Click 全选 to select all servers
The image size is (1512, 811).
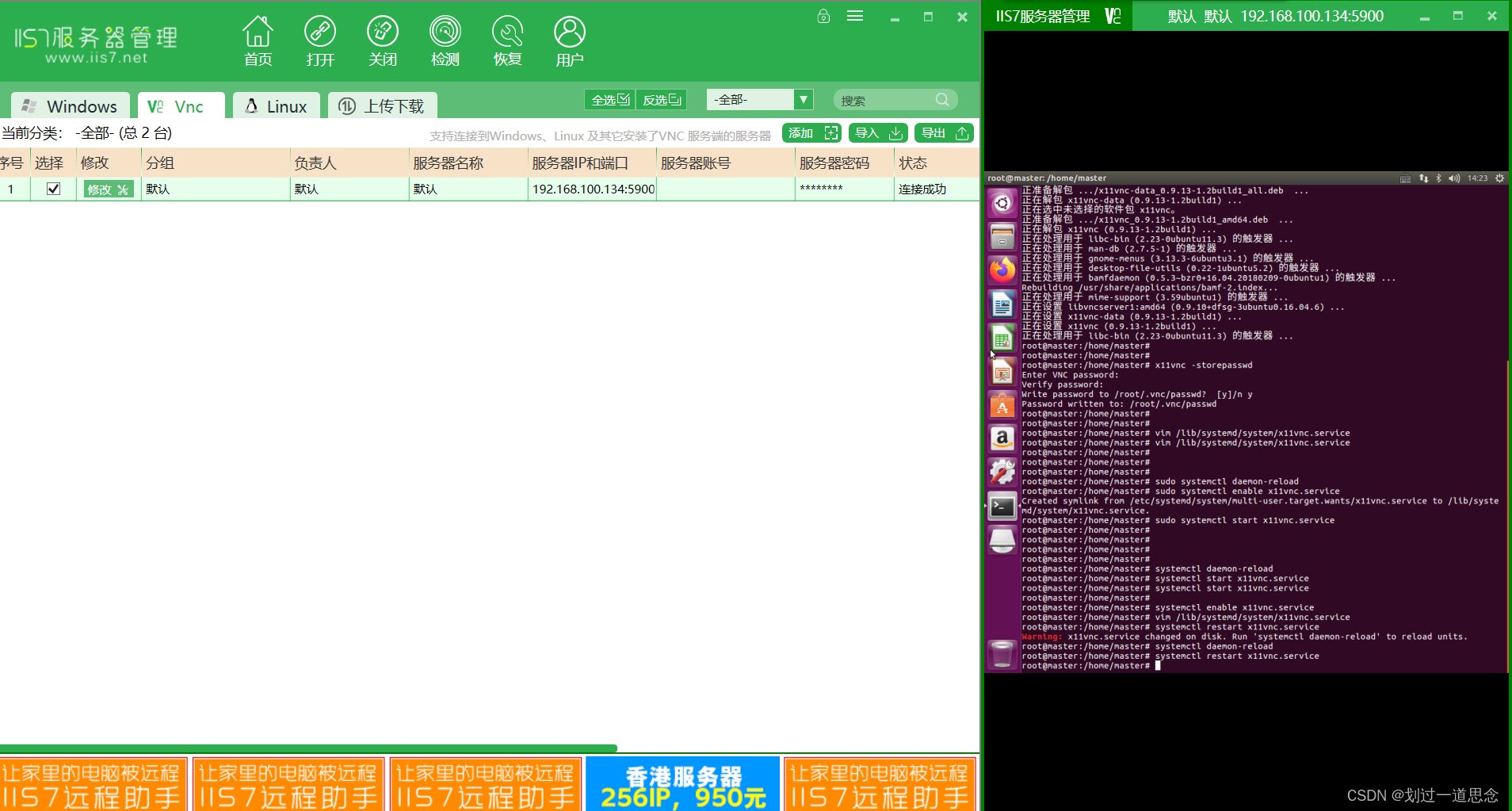pyautogui.click(x=609, y=99)
